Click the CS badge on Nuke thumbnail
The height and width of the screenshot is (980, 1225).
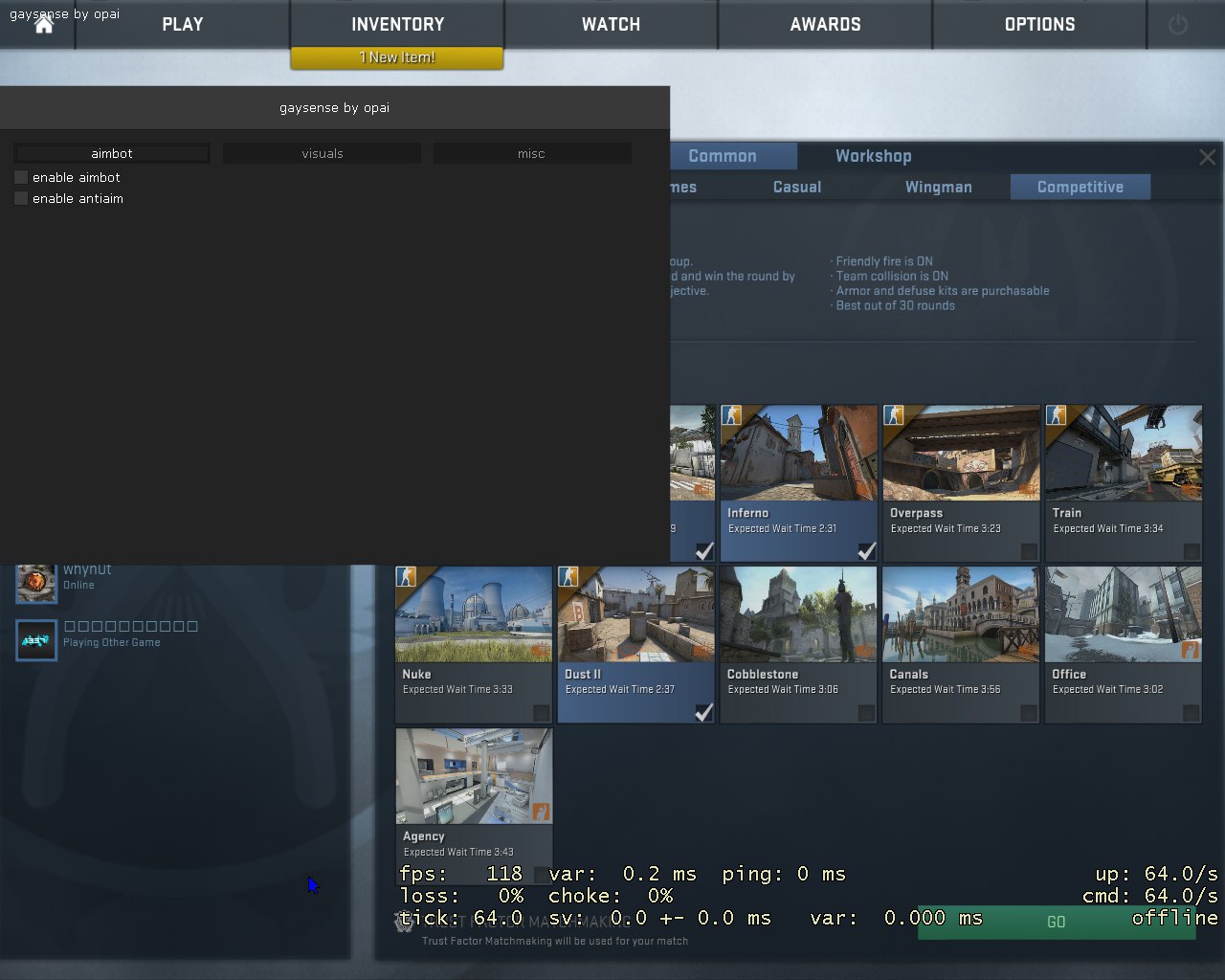pos(407,577)
